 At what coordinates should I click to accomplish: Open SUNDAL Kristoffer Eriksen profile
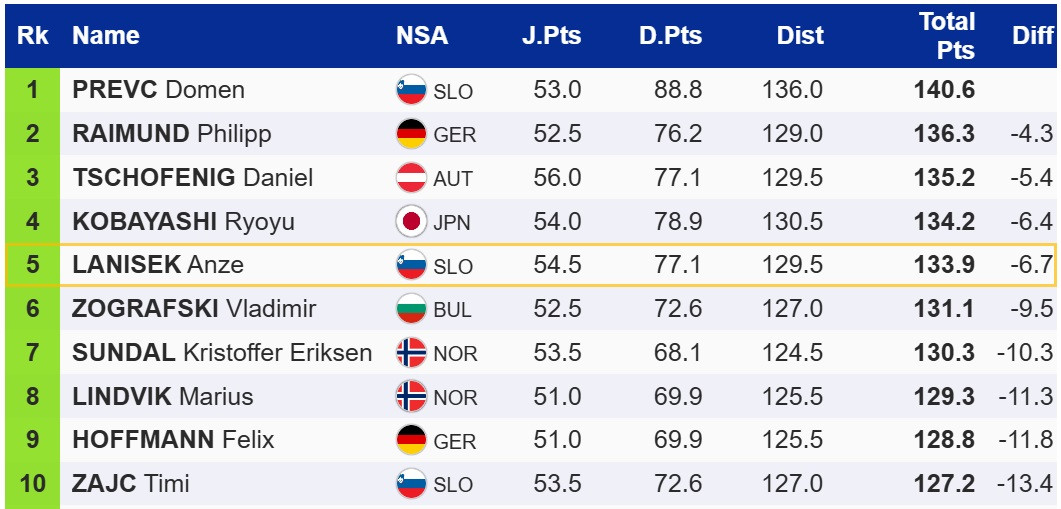pos(222,353)
